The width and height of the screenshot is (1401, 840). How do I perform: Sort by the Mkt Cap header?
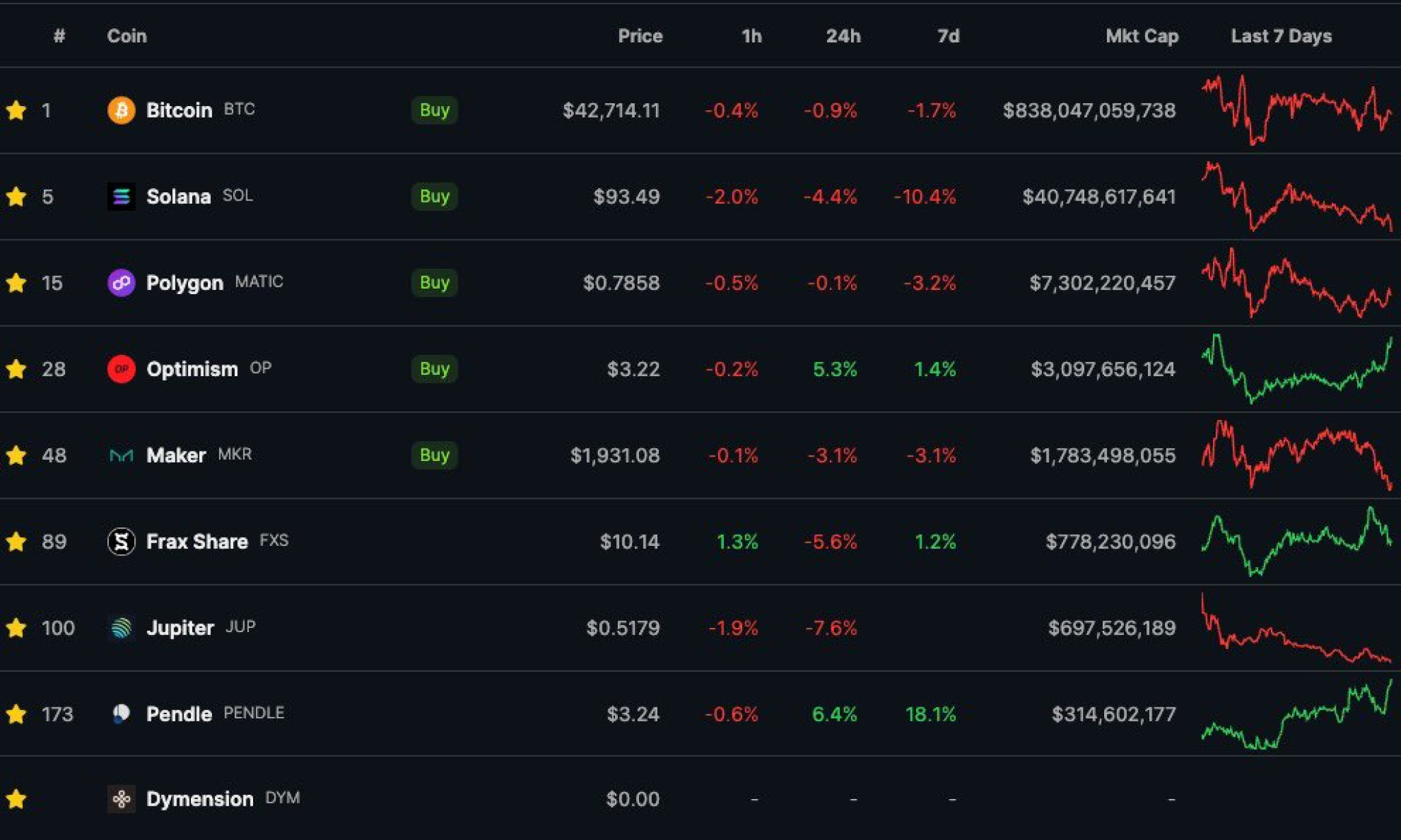click(x=1142, y=36)
